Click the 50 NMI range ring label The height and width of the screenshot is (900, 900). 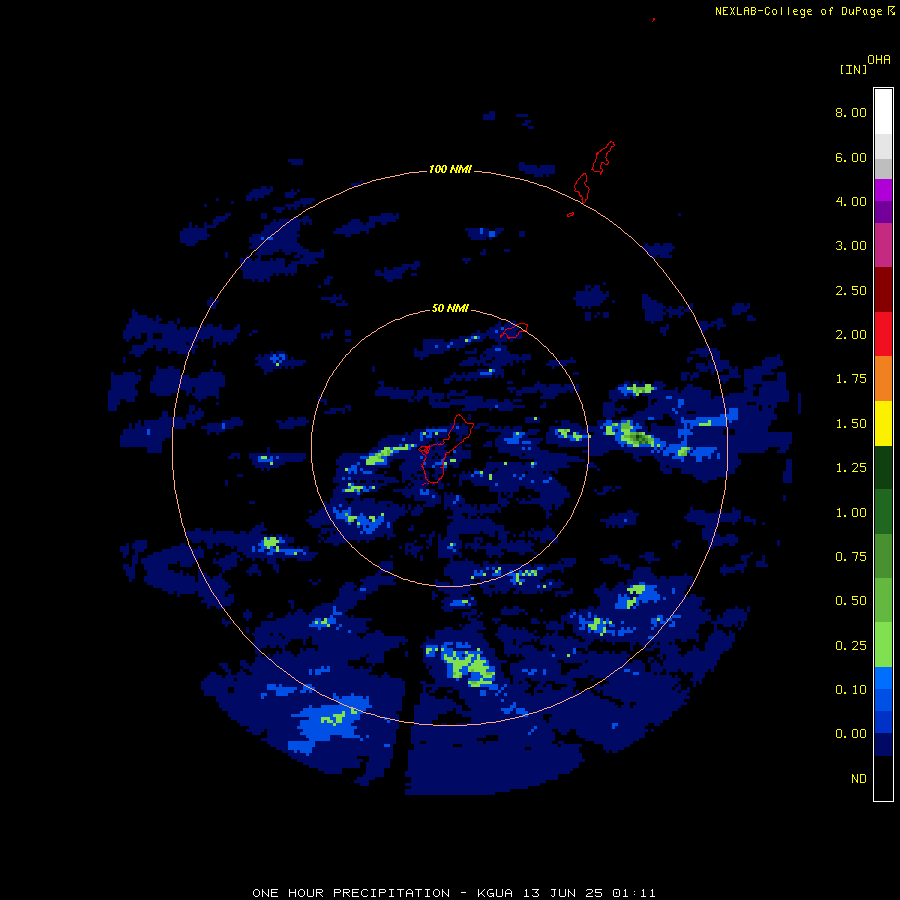click(x=450, y=308)
